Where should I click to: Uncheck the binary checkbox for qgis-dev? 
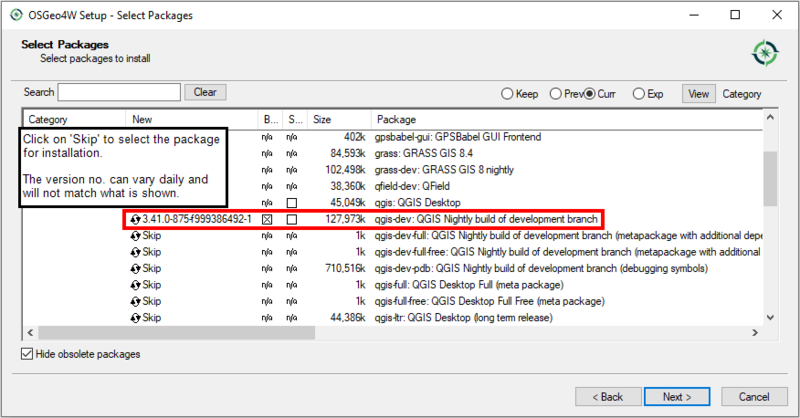pyautogui.click(x=268, y=219)
